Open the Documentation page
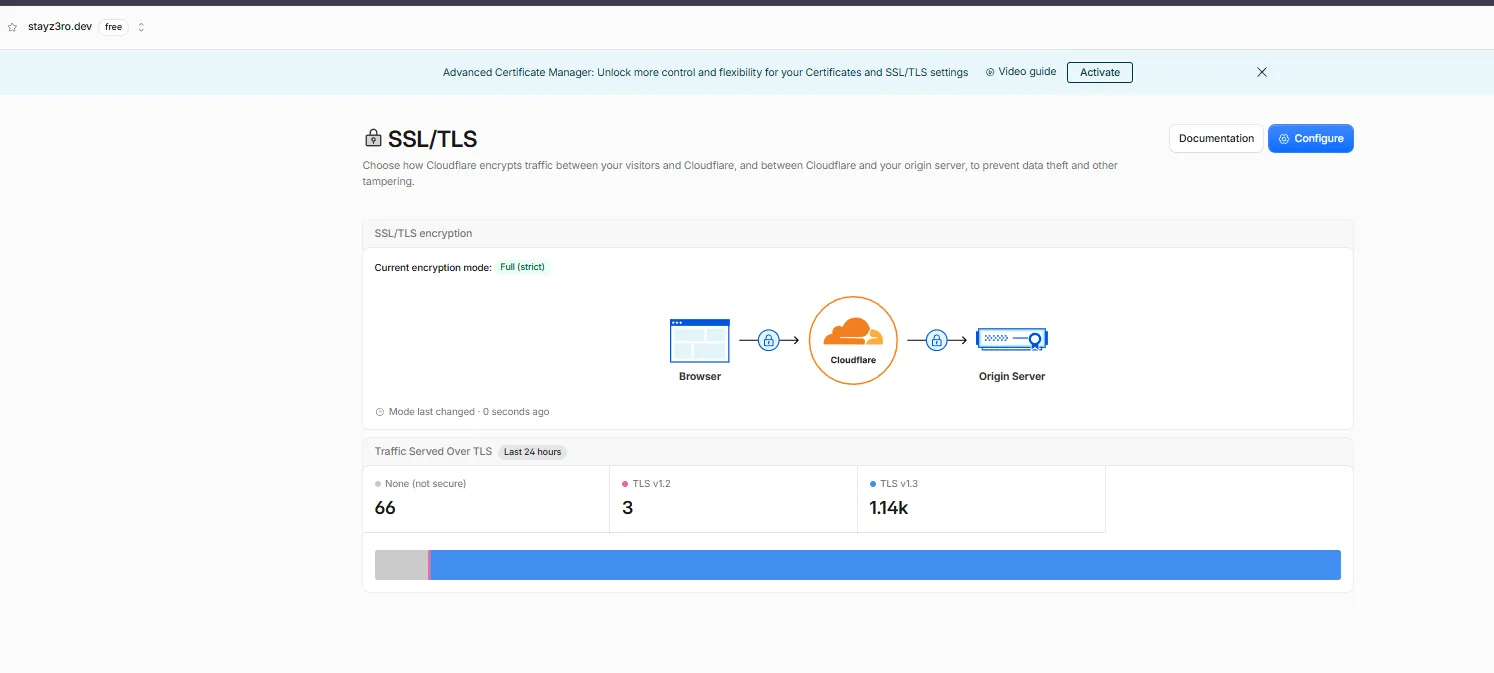The image size is (1494, 673). (x=1216, y=138)
